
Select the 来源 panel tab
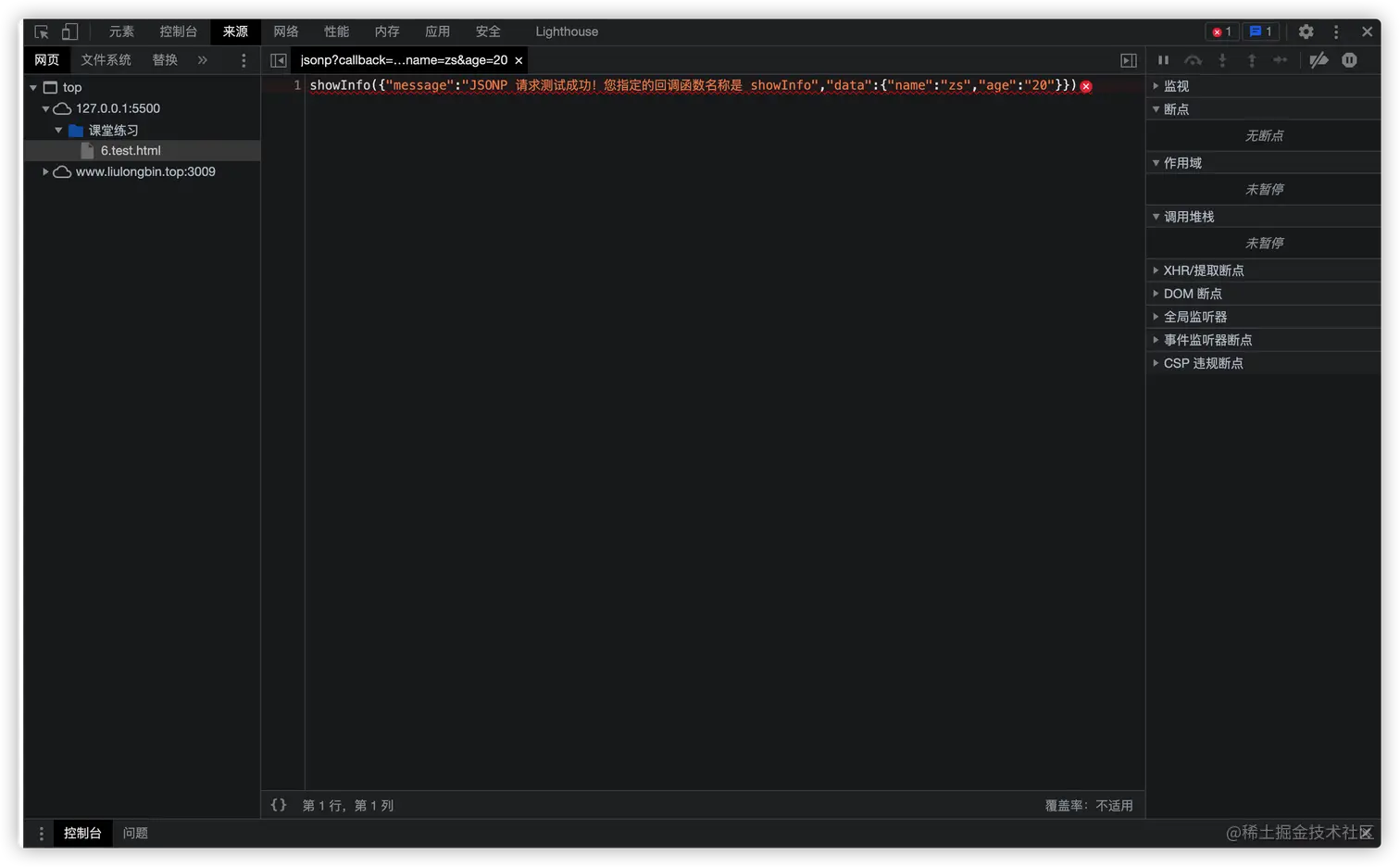[x=235, y=31]
